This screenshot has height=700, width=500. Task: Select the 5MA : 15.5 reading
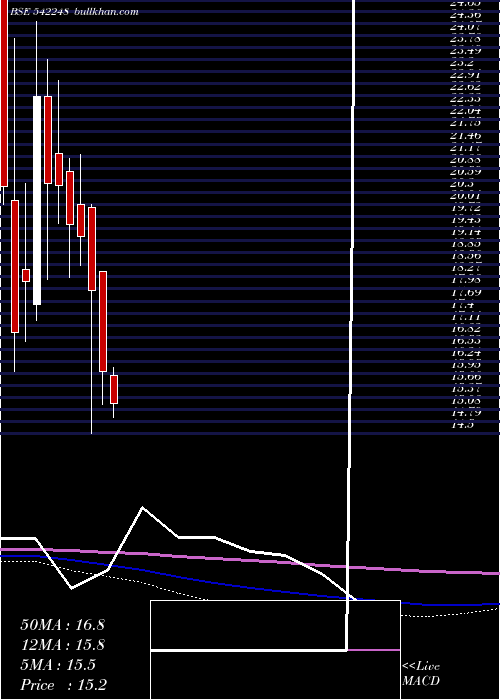click(x=58, y=665)
